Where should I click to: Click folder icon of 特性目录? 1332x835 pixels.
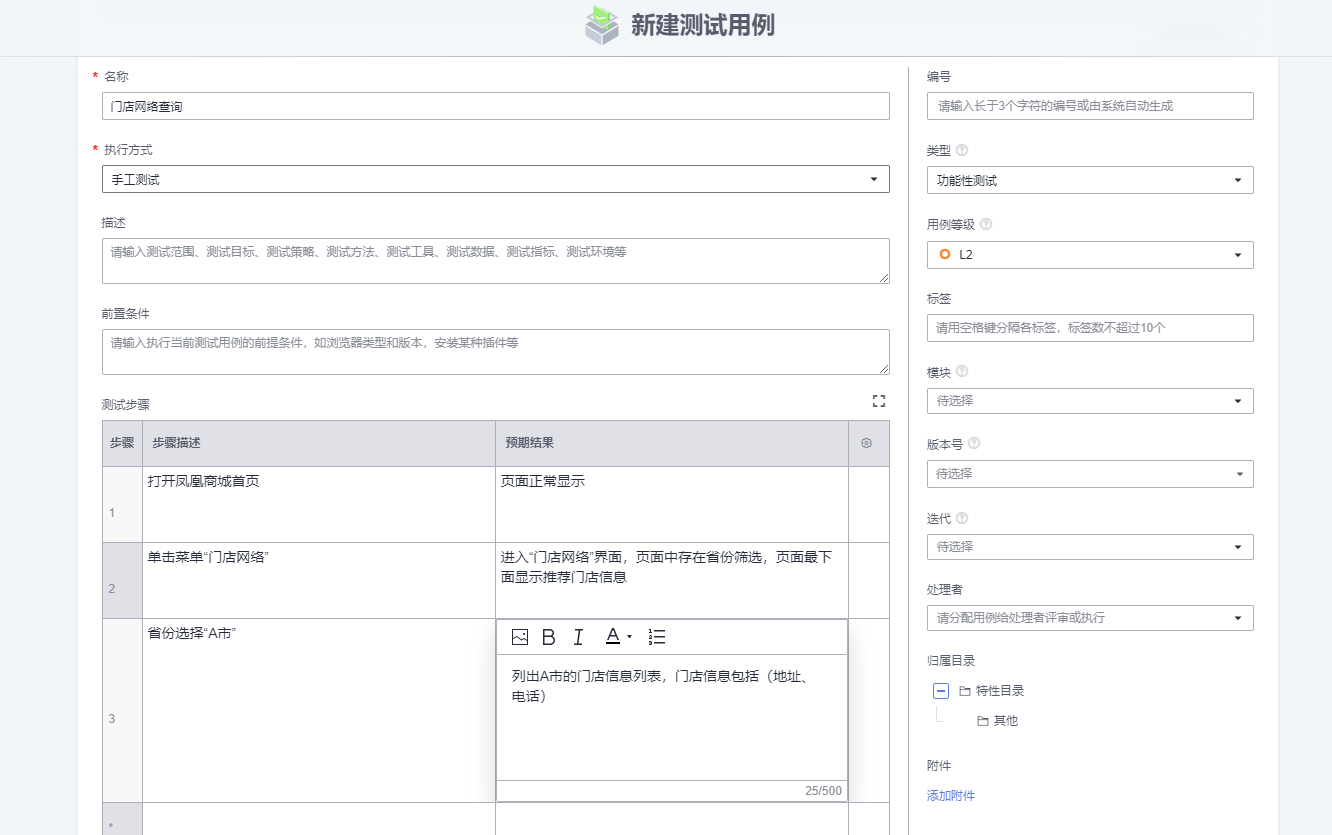pos(965,691)
